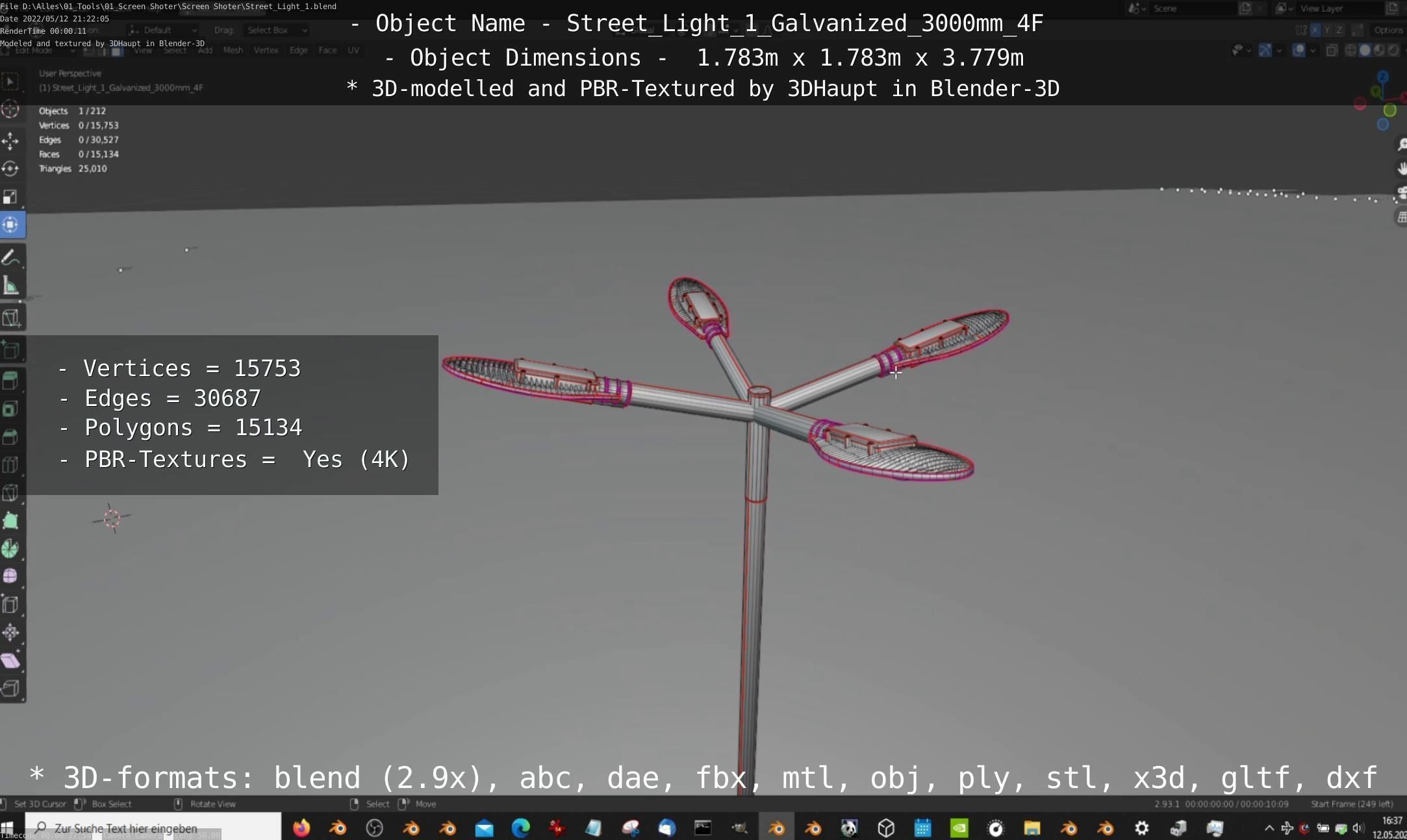1407x840 pixels.
Task: Switch perspective/orthographic with grid gizmo
Action: 1401,218
